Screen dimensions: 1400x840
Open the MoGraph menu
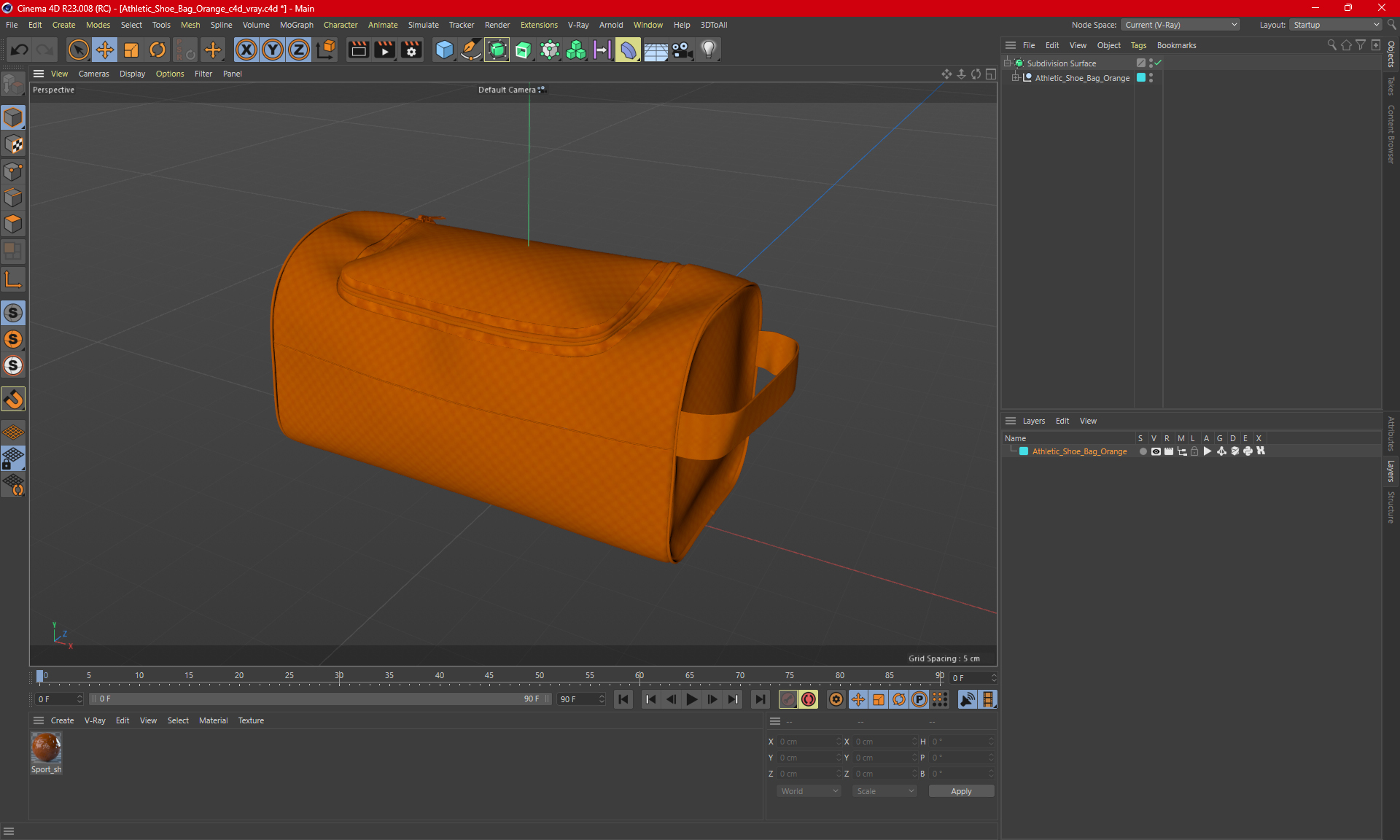pyautogui.click(x=296, y=25)
